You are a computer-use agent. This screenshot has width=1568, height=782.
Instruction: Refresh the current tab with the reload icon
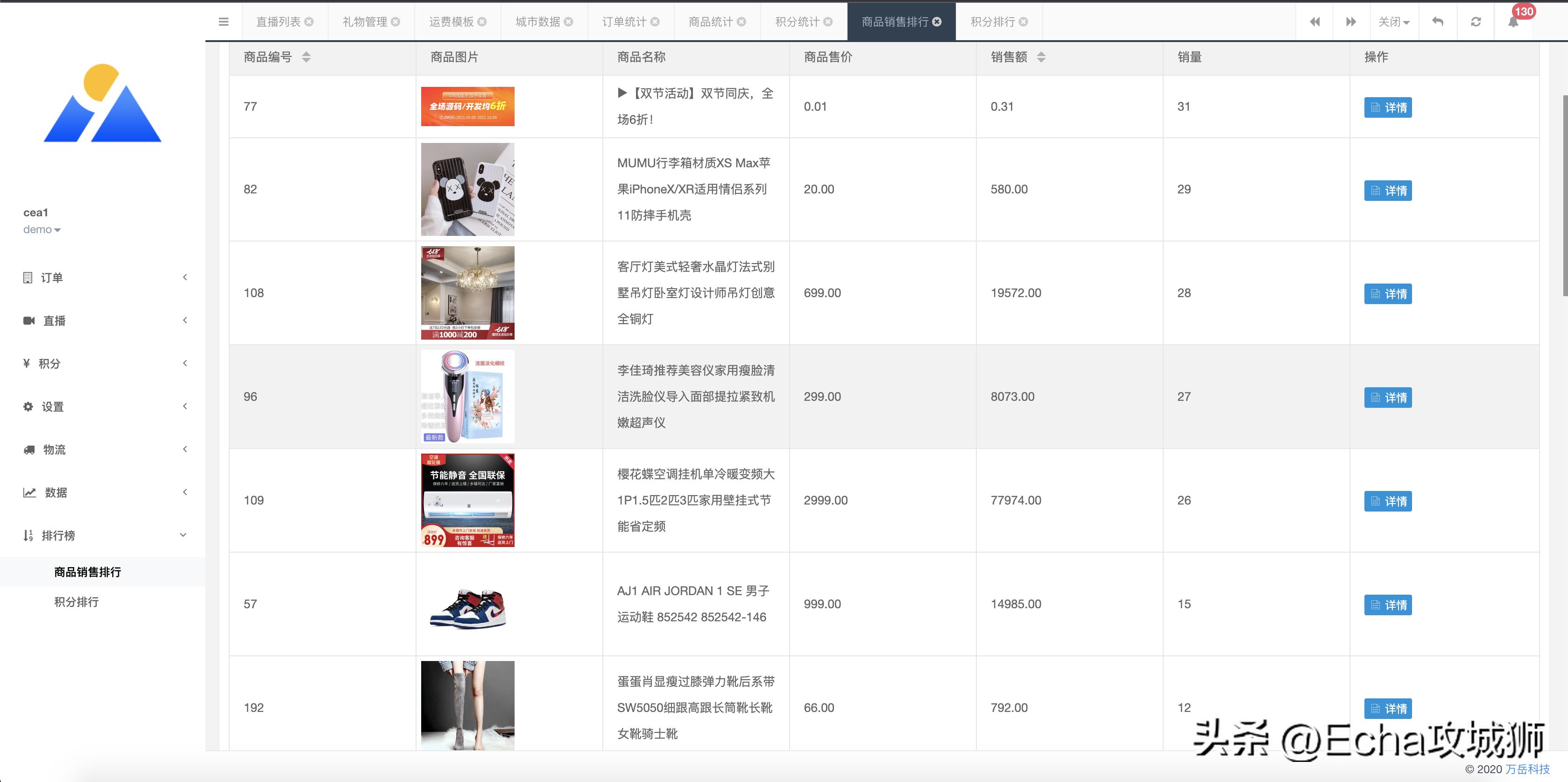coord(1476,21)
